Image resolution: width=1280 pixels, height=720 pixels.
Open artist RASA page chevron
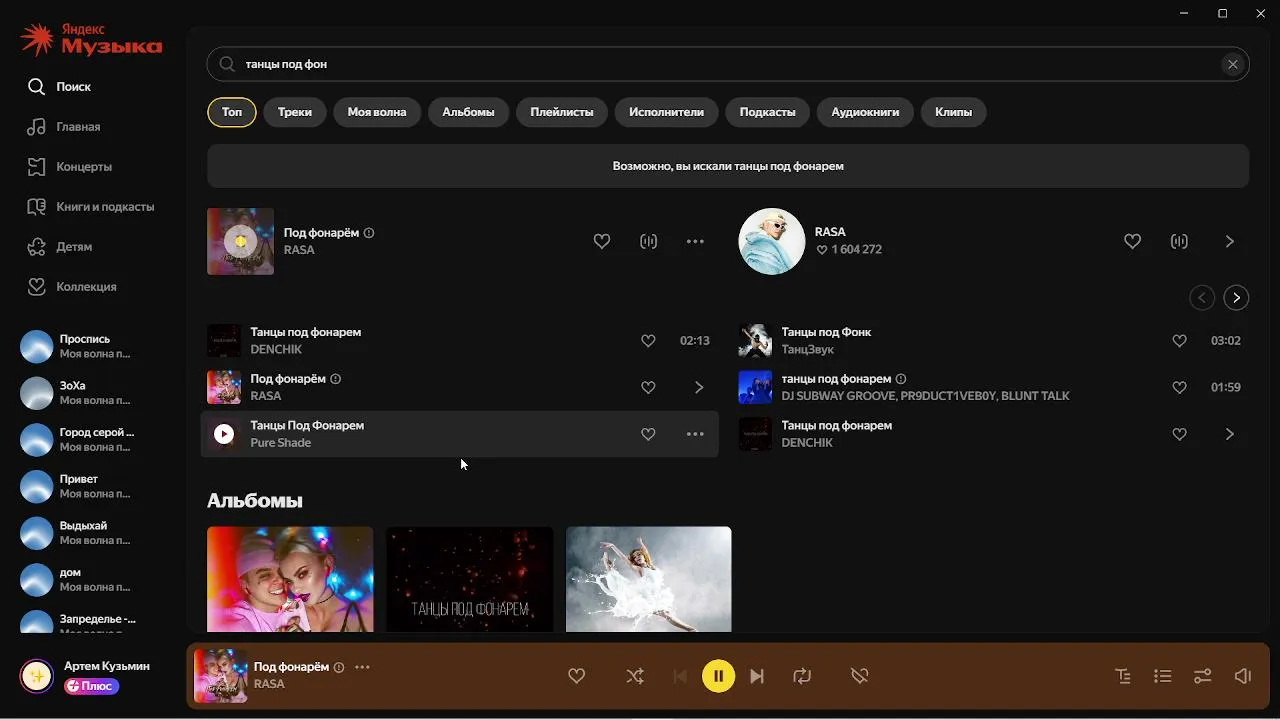[1230, 241]
